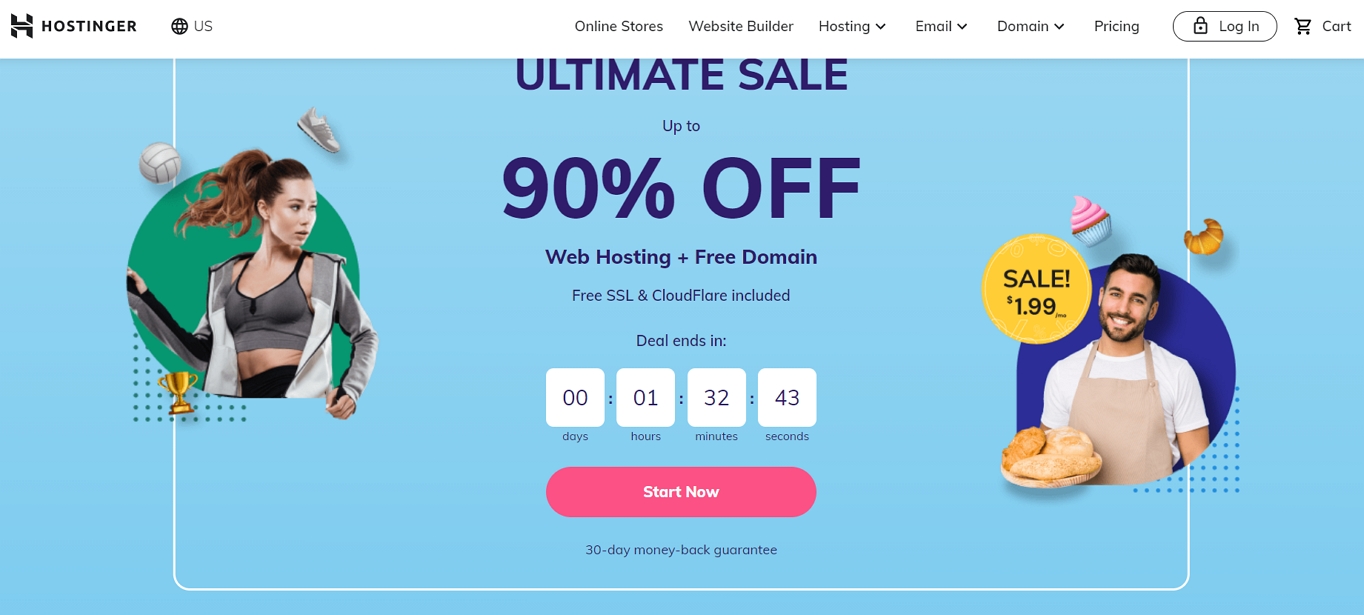Click the gold trophy icon
The height and width of the screenshot is (615, 1364).
178,391
